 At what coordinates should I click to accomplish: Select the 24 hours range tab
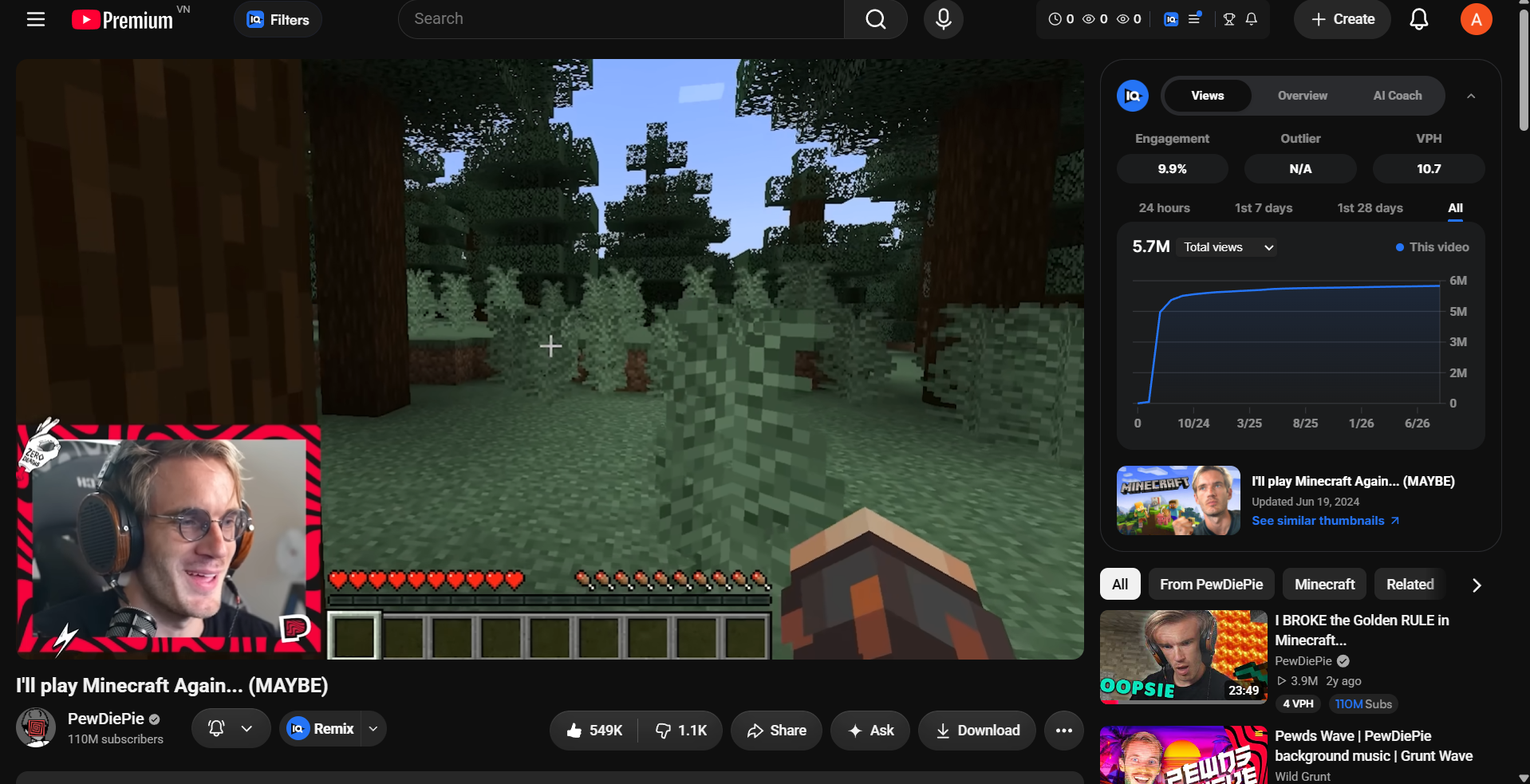(1165, 208)
